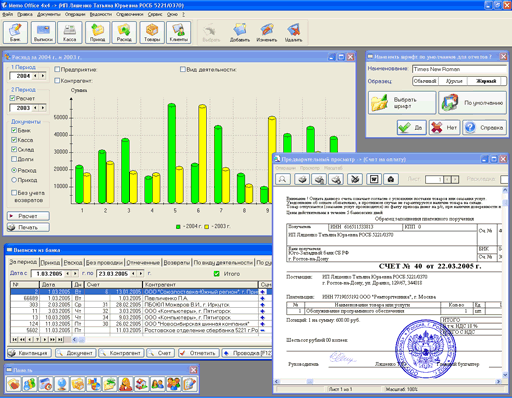Decrease the 2004 period year with left arrow
512x398 pixels.
[x=35, y=76]
